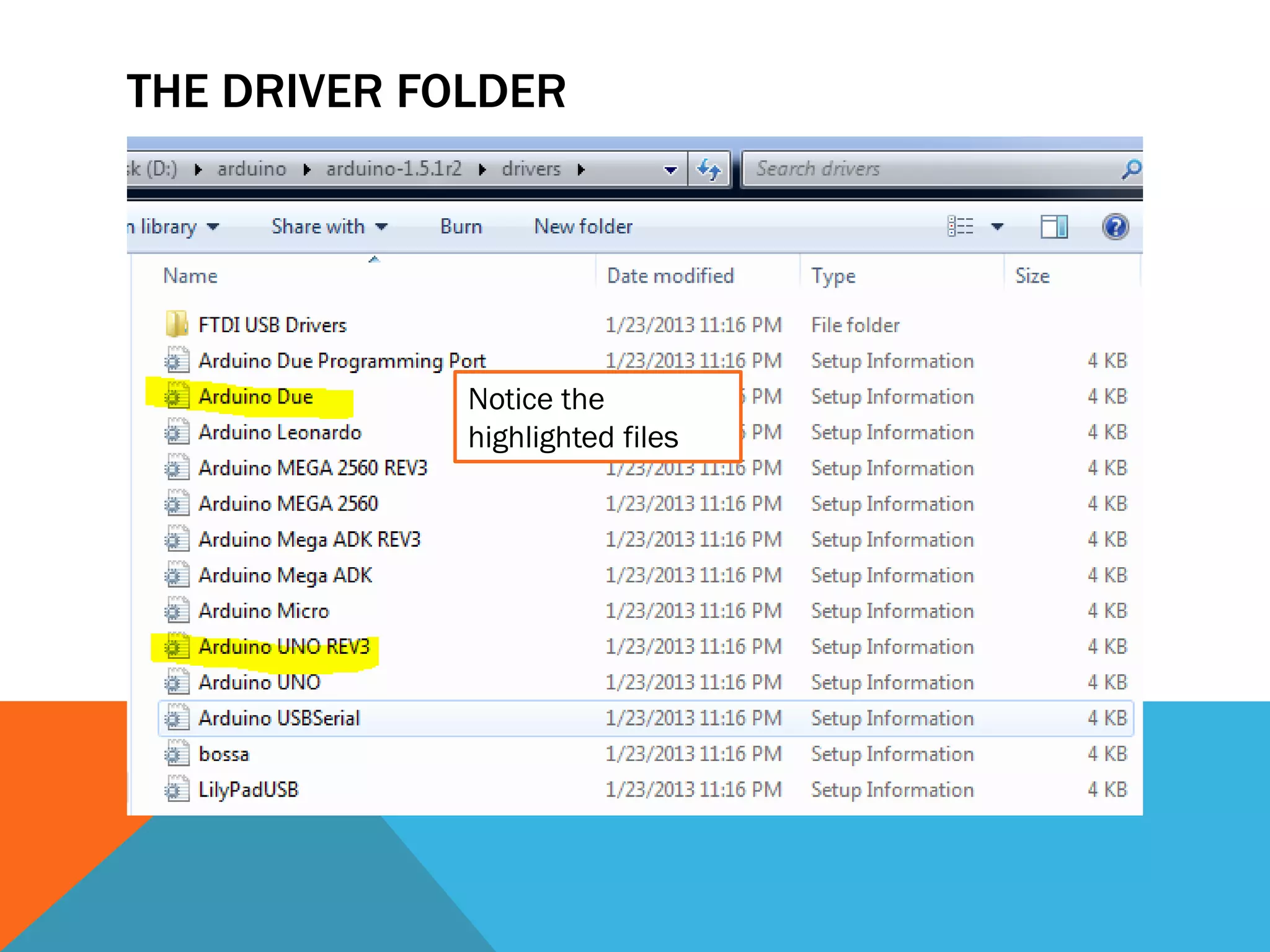Select the Arduino Due filename

click(255, 397)
